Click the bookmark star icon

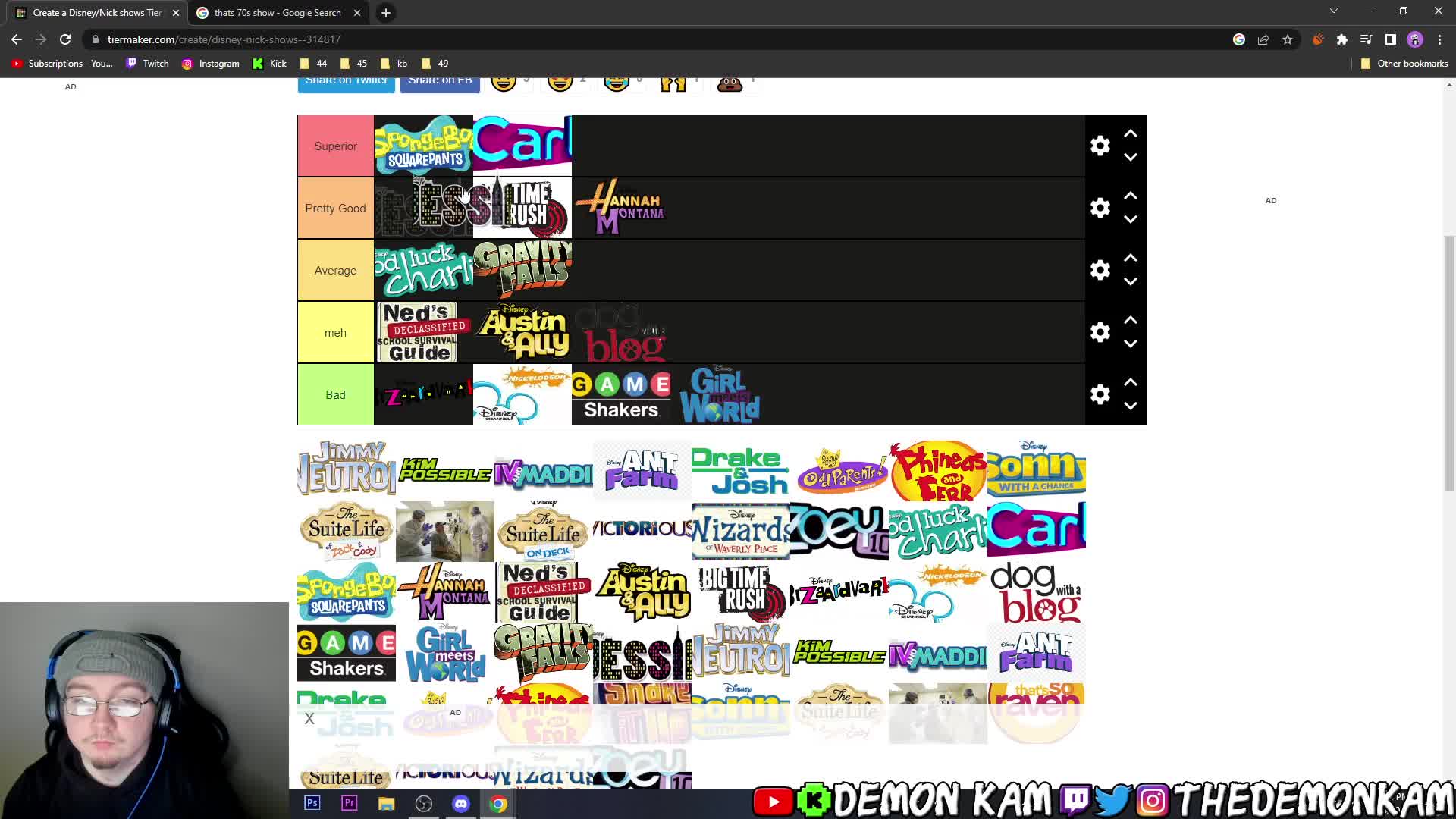pos(1288,39)
